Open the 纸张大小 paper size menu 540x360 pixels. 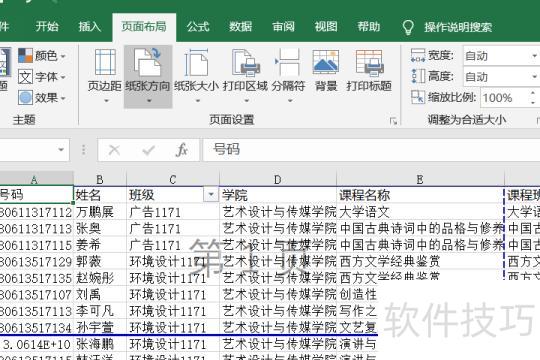tap(196, 76)
